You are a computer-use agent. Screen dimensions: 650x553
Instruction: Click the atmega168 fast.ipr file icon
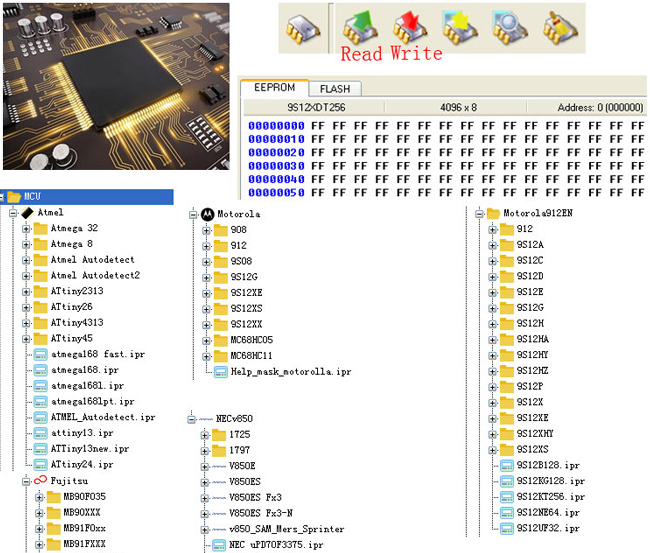pos(40,354)
